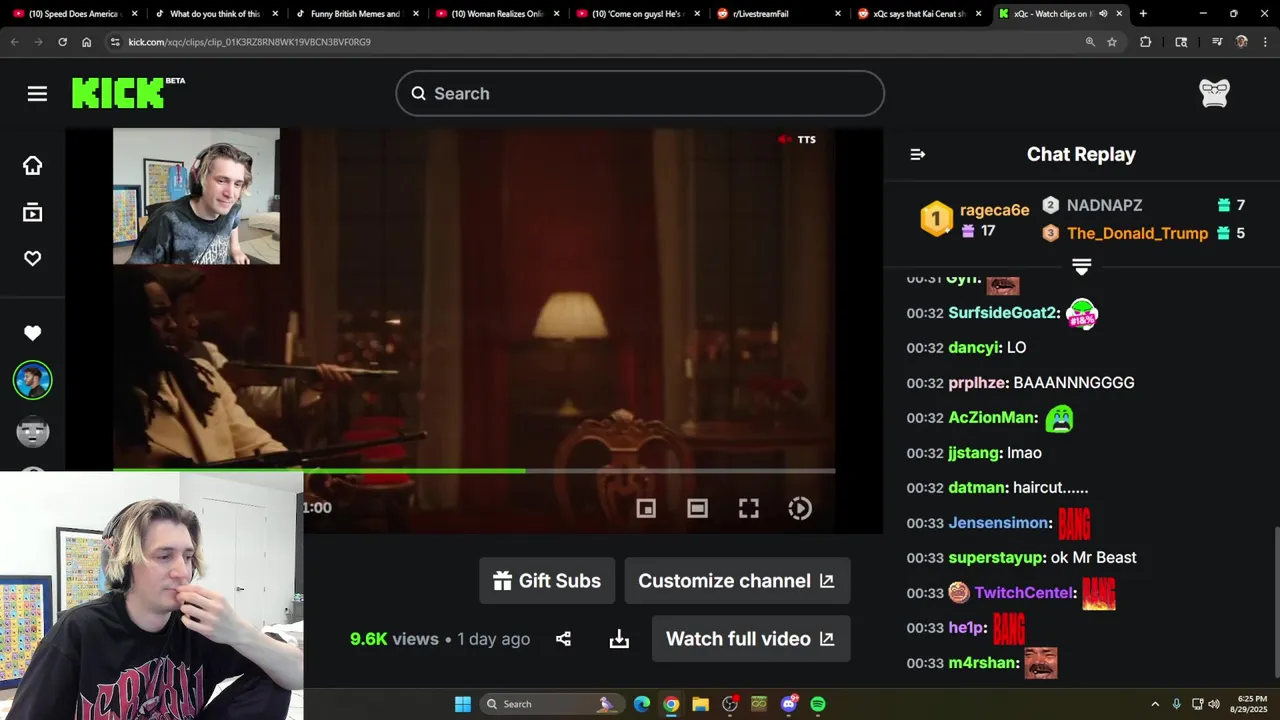Click the address bar URL
The width and height of the screenshot is (1280, 720).
coord(250,42)
